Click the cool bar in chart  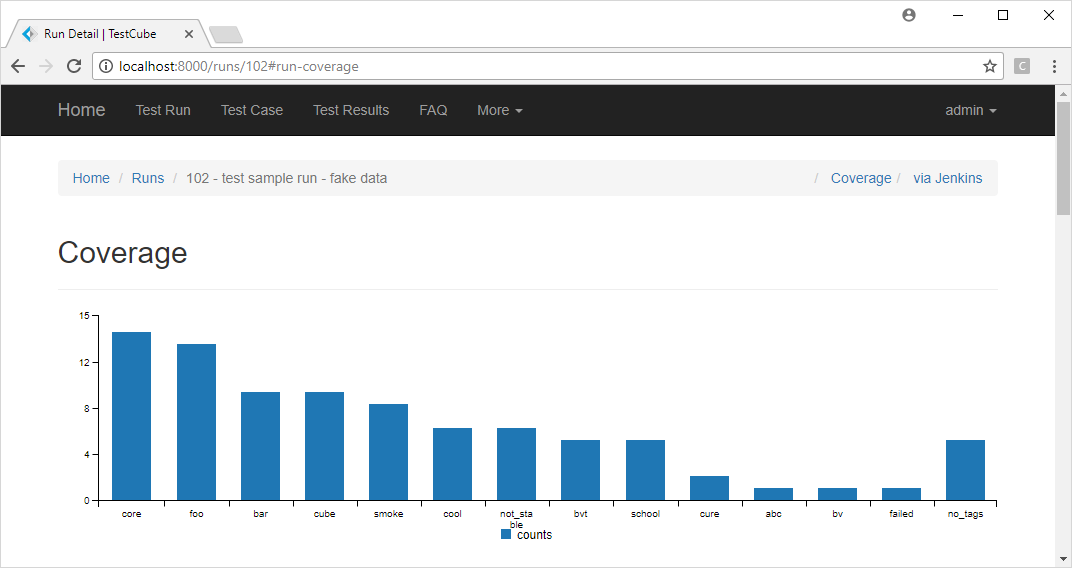tap(453, 464)
